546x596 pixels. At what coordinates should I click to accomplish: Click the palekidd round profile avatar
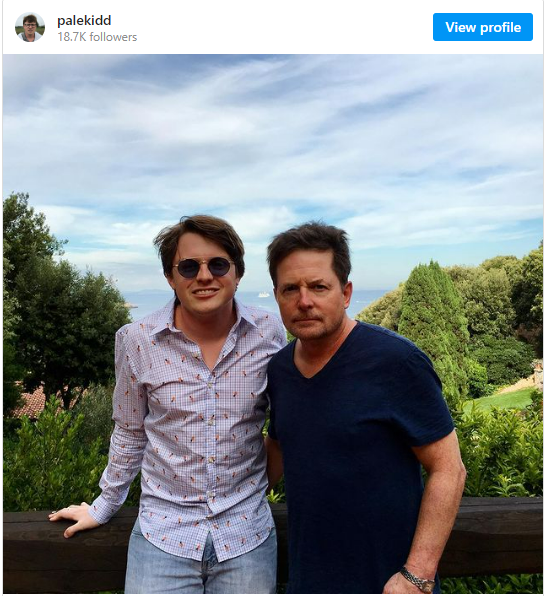pyautogui.click(x=30, y=27)
